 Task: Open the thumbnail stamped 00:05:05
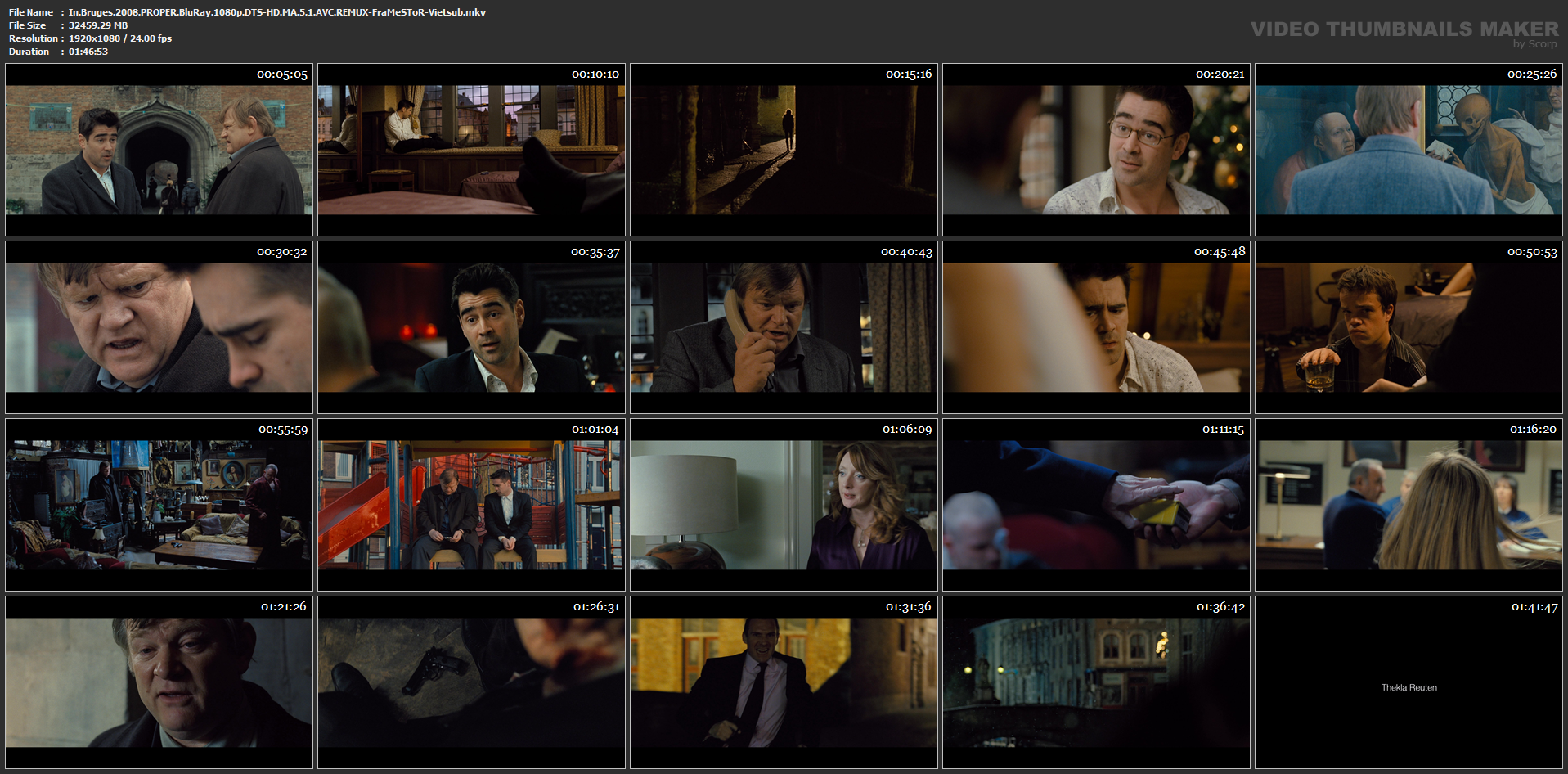[159, 150]
